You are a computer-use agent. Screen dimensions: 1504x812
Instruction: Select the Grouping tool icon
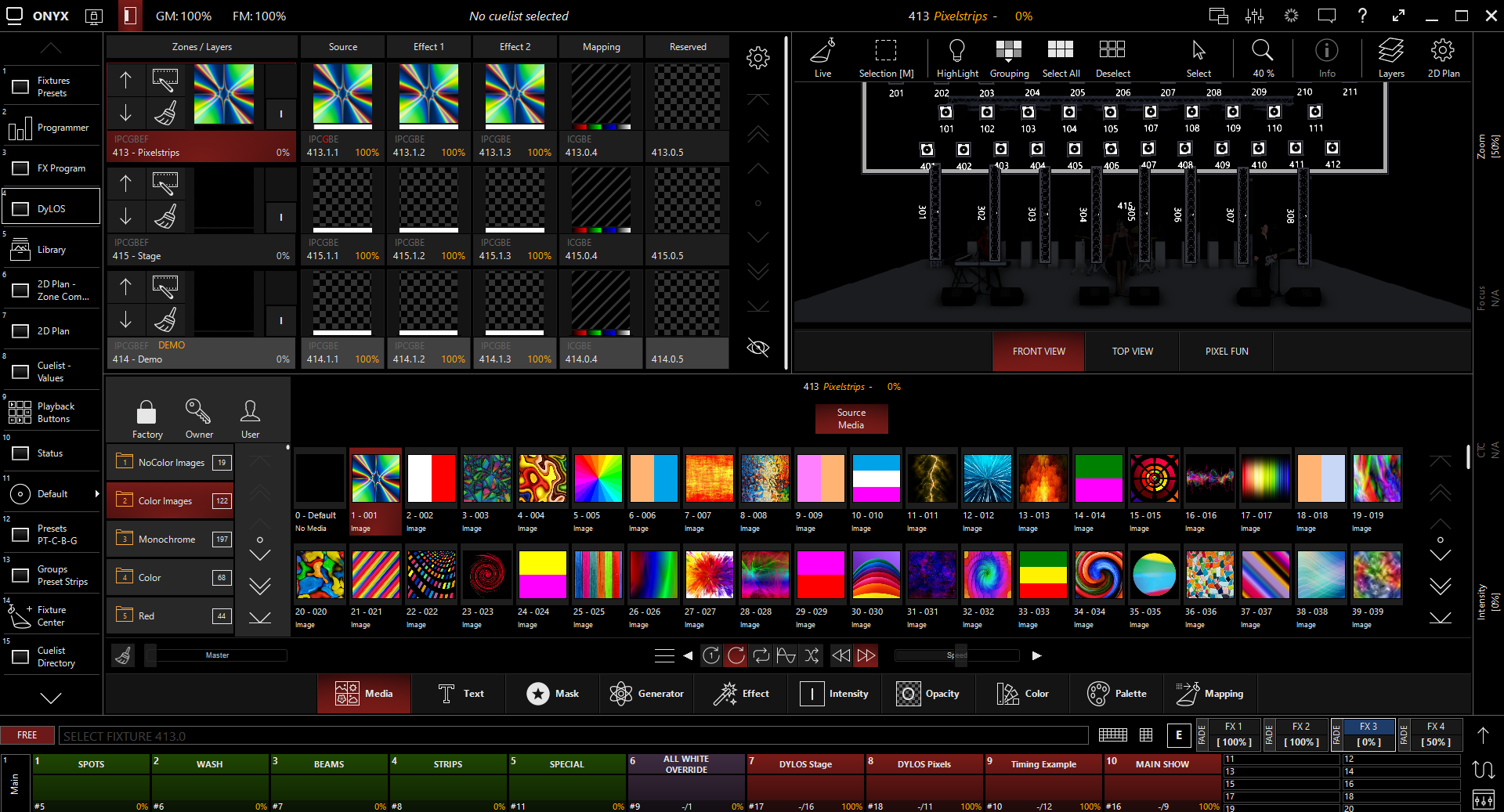[1008, 52]
